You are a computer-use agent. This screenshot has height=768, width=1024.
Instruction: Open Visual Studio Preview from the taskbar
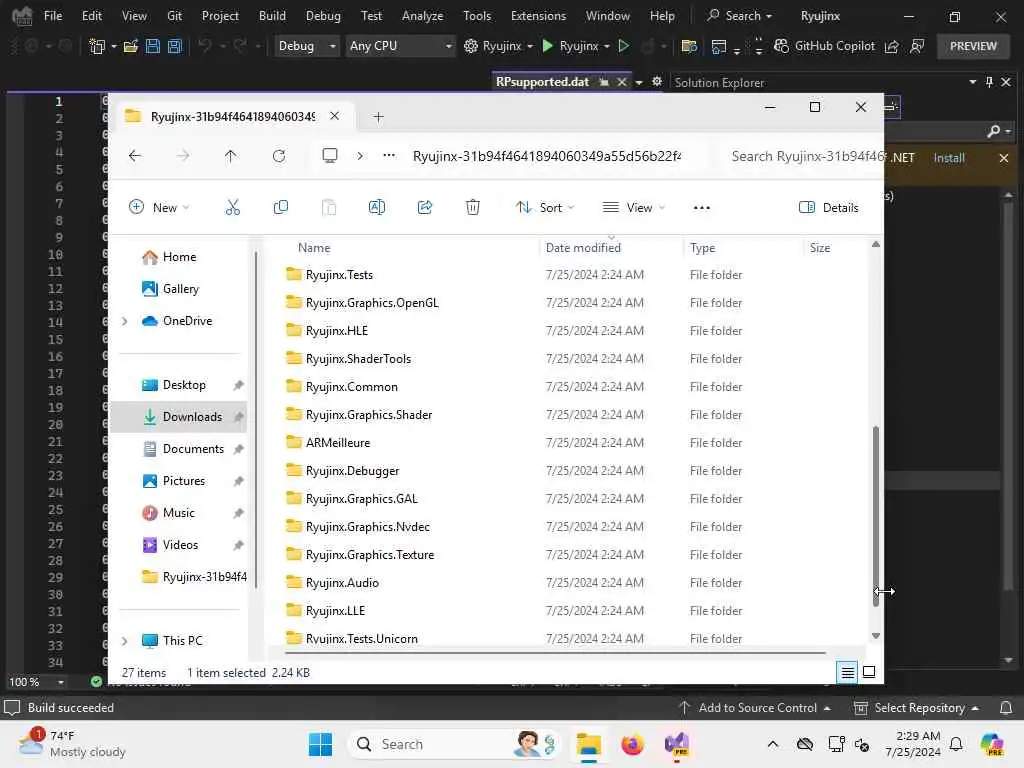click(x=677, y=744)
